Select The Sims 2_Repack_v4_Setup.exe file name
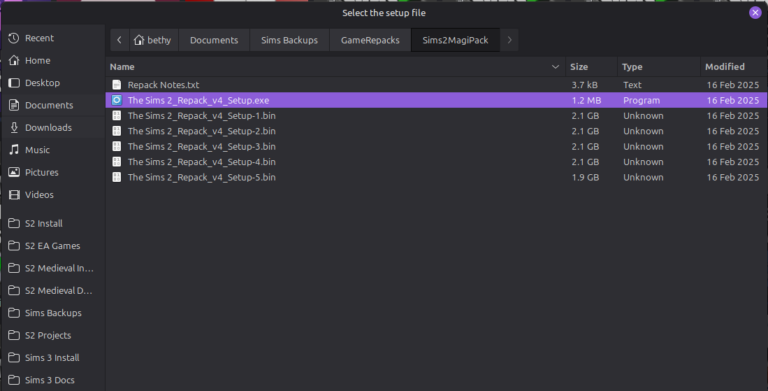 click(198, 100)
